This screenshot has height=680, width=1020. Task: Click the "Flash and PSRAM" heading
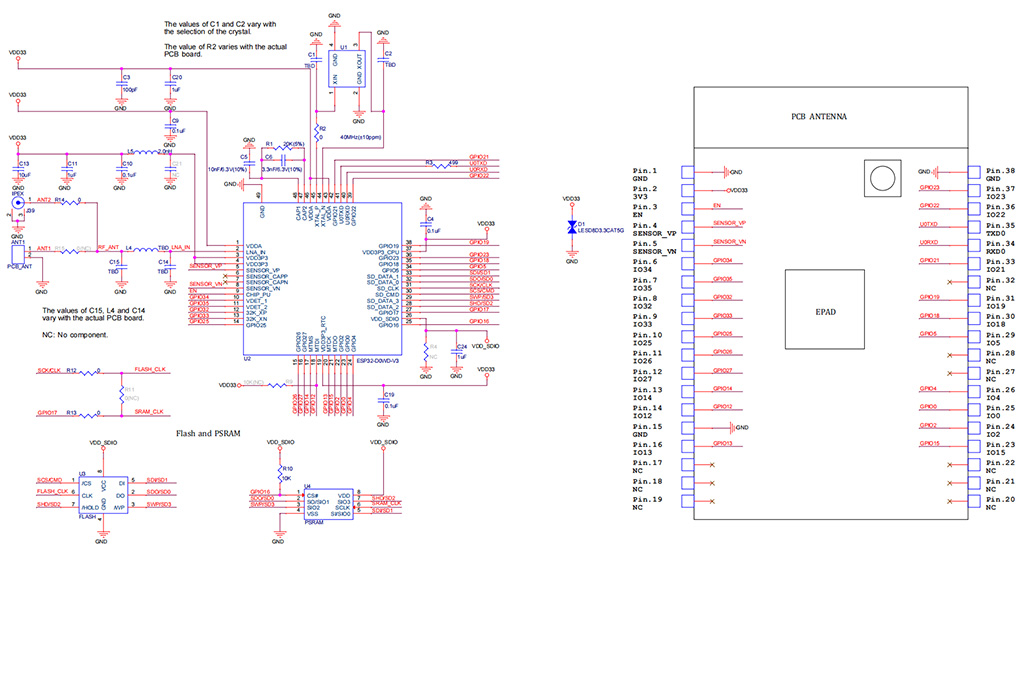click(208, 433)
